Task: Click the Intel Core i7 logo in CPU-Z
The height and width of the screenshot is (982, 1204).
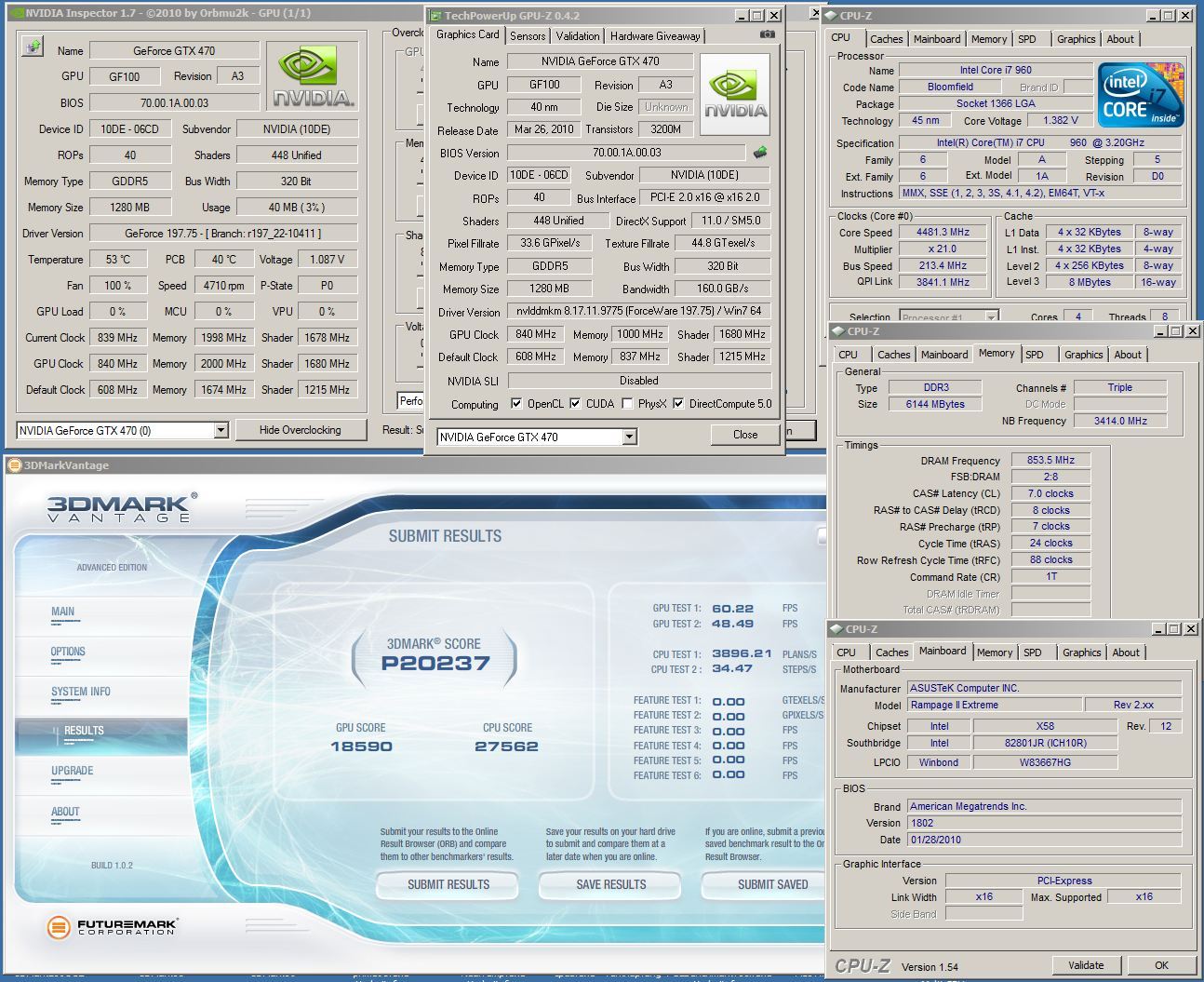Action: coord(1141,96)
